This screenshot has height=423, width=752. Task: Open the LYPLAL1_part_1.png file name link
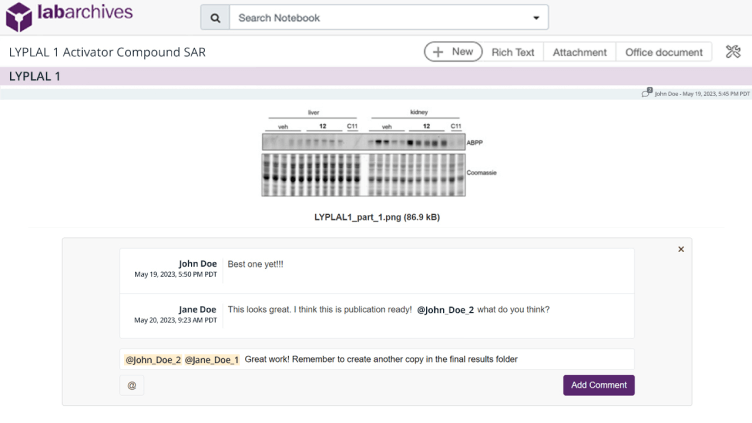point(376,216)
